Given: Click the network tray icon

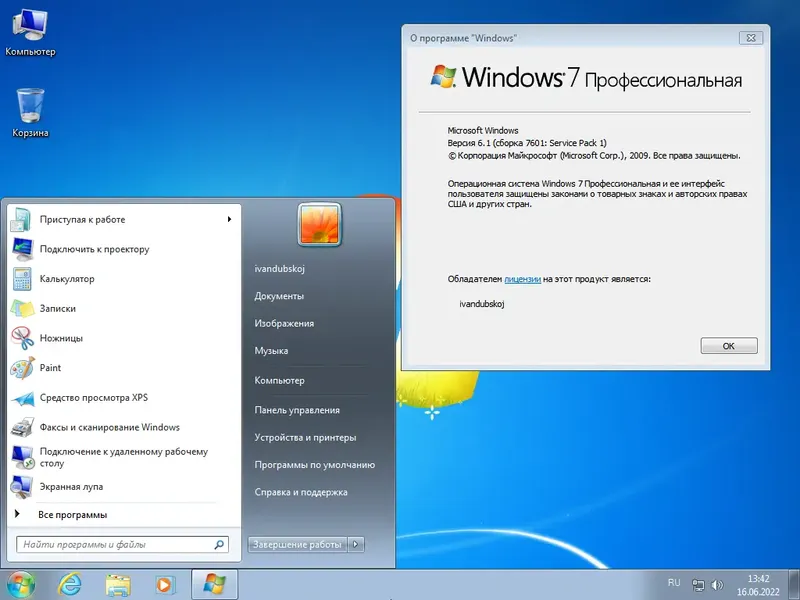Looking at the screenshot, I should [x=697, y=585].
